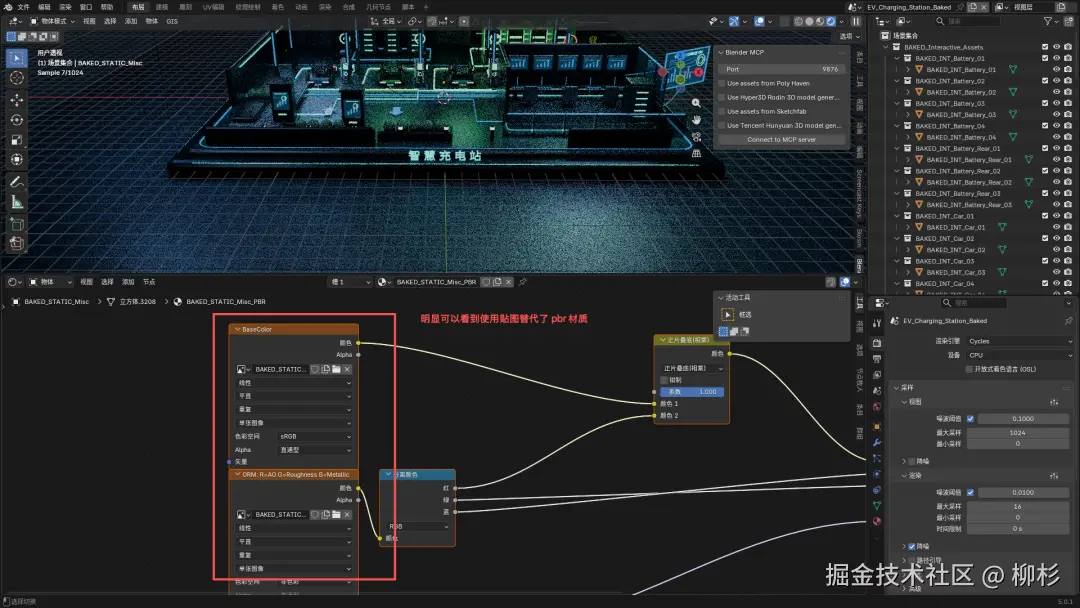The height and width of the screenshot is (608, 1080).
Task: Collapse BAKED_INT_Battery_02 collection
Action: [x=897, y=81]
